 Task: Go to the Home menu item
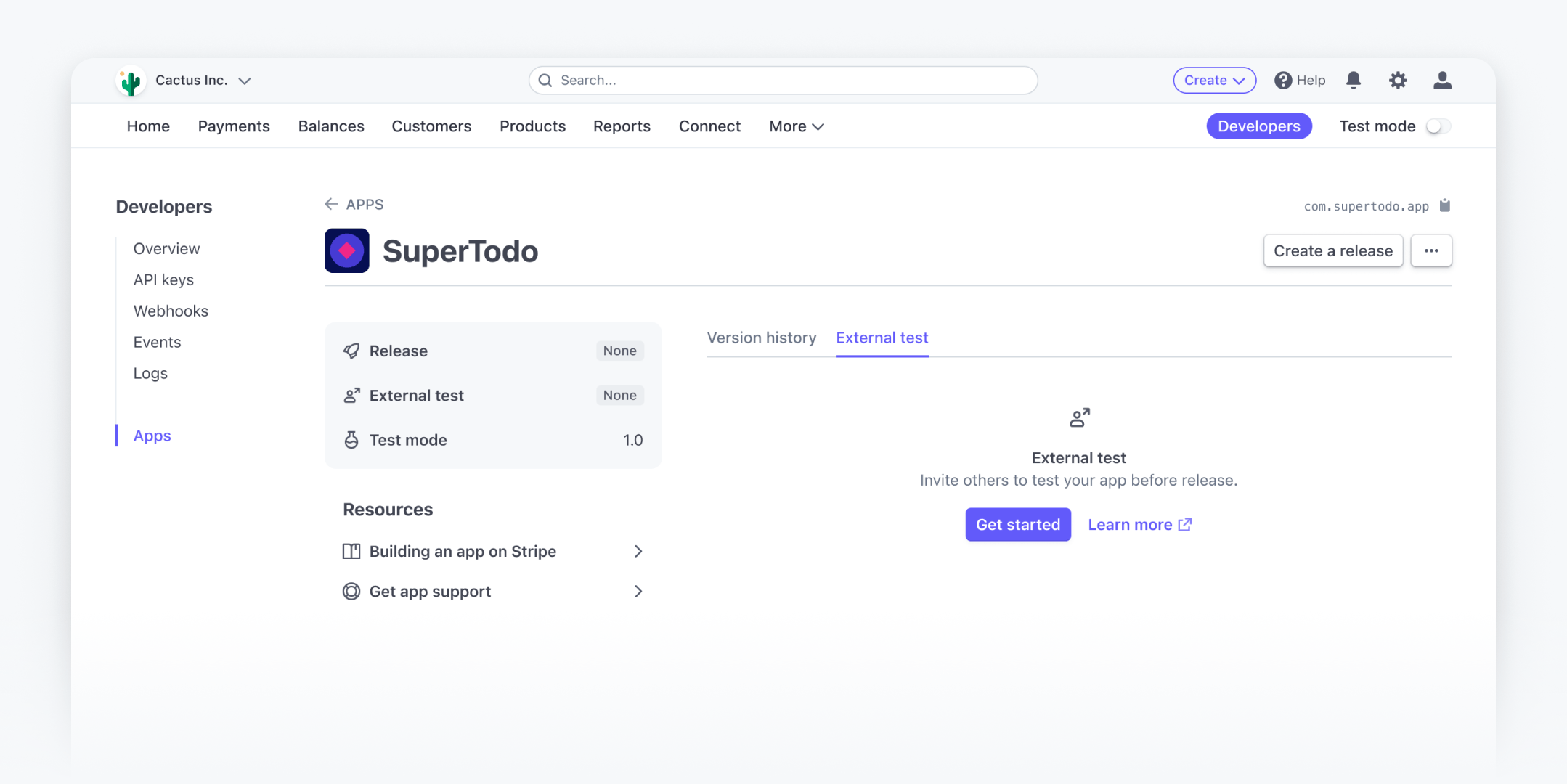pyautogui.click(x=148, y=126)
